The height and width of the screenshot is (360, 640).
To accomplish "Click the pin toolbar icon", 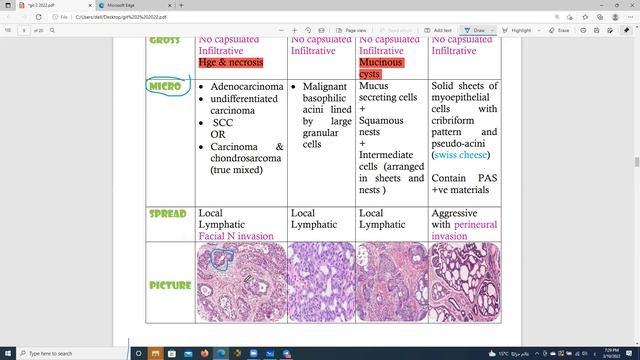I will coord(627,30).
